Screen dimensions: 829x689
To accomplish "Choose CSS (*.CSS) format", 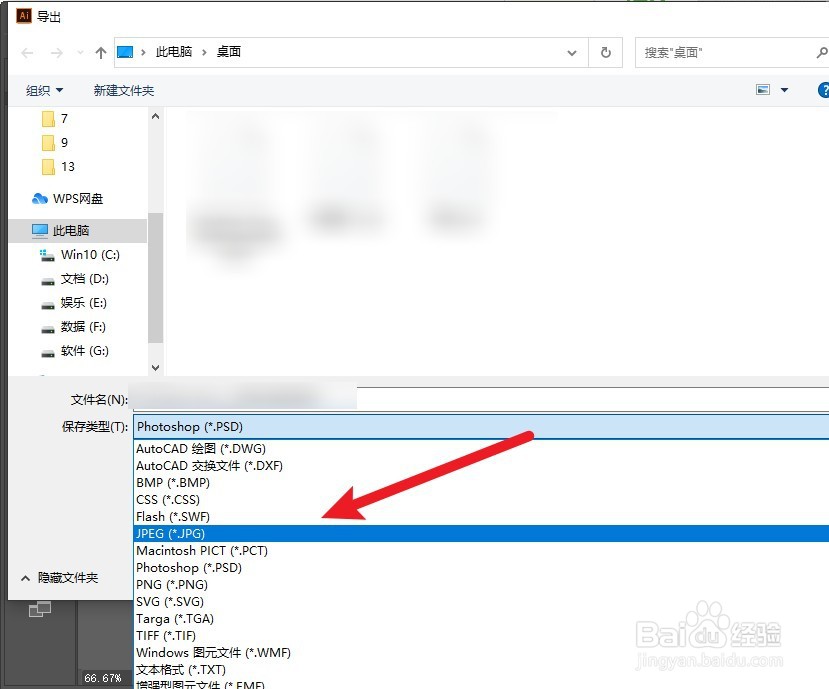I will [482, 500].
